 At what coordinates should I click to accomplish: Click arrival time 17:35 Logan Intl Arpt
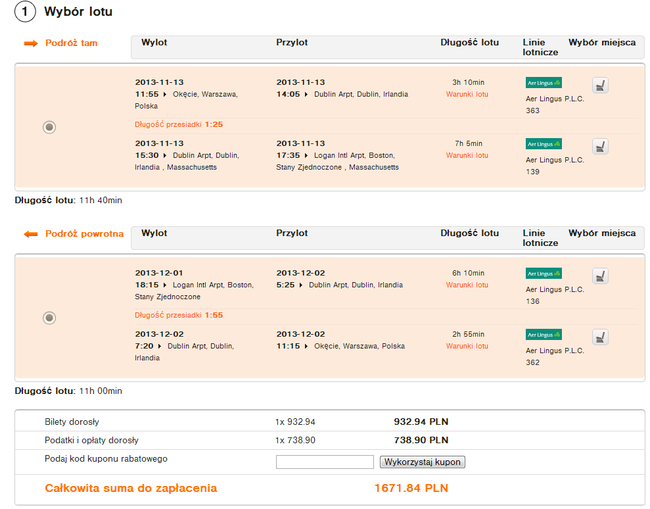pyautogui.click(x=337, y=161)
